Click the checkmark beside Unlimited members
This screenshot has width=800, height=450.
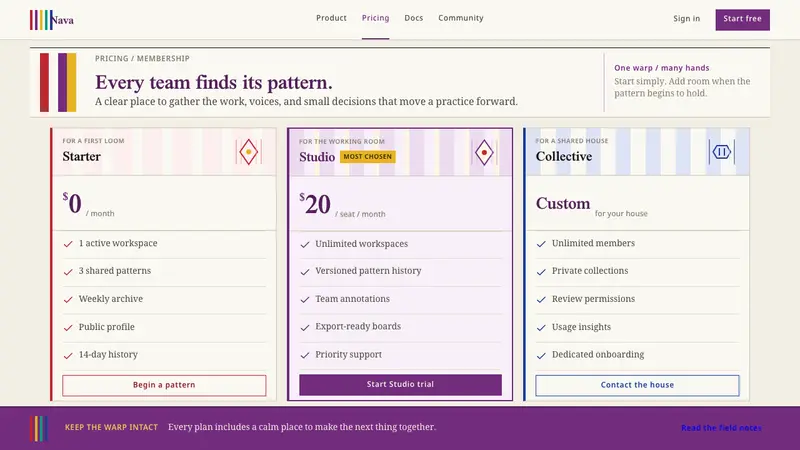(541, 244)
